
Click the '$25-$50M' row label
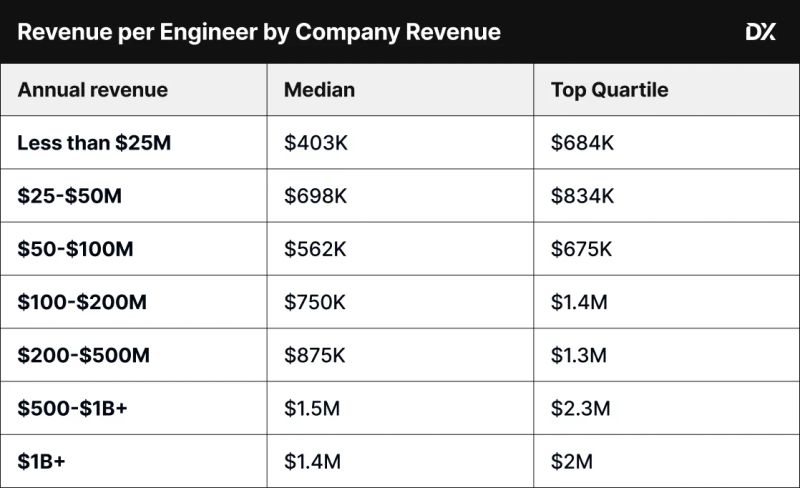tap(69, 196)
